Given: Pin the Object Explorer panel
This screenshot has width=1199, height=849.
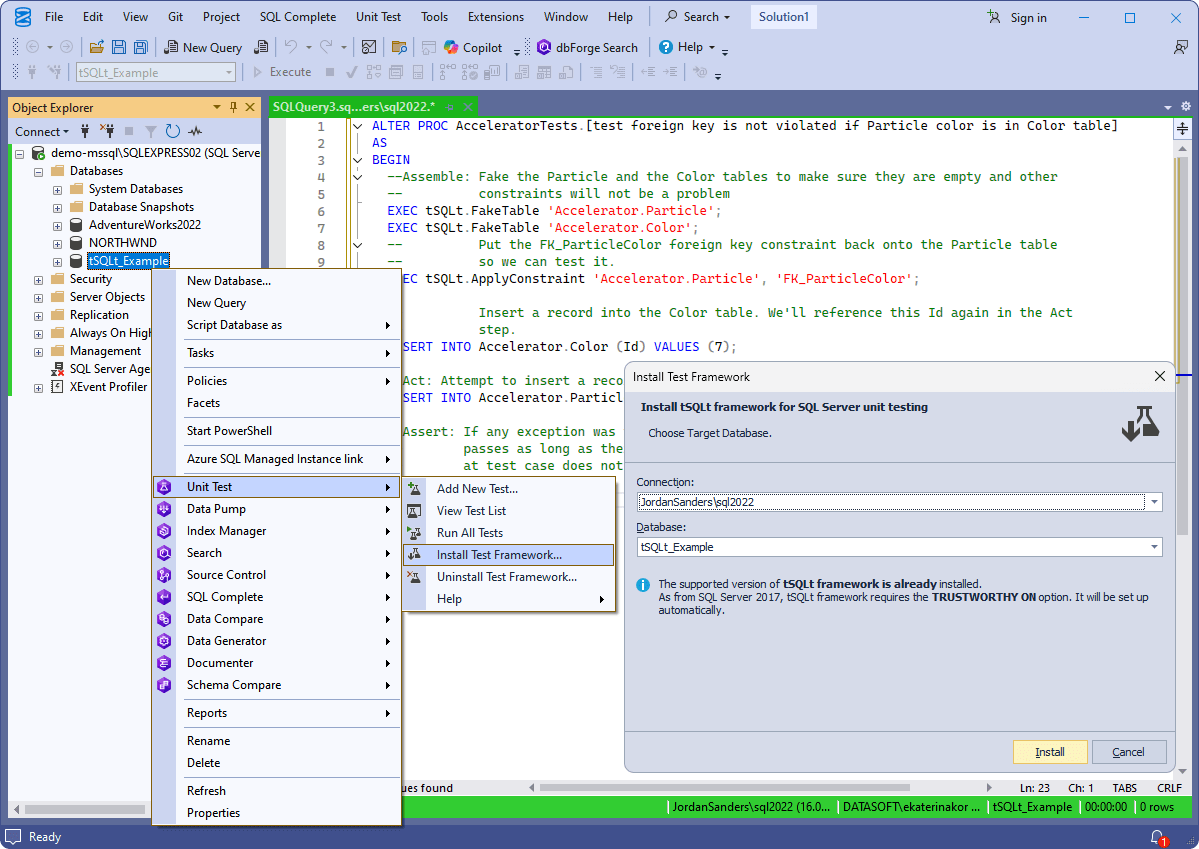Looking at the screenshot, I should [x=233, y=107].
